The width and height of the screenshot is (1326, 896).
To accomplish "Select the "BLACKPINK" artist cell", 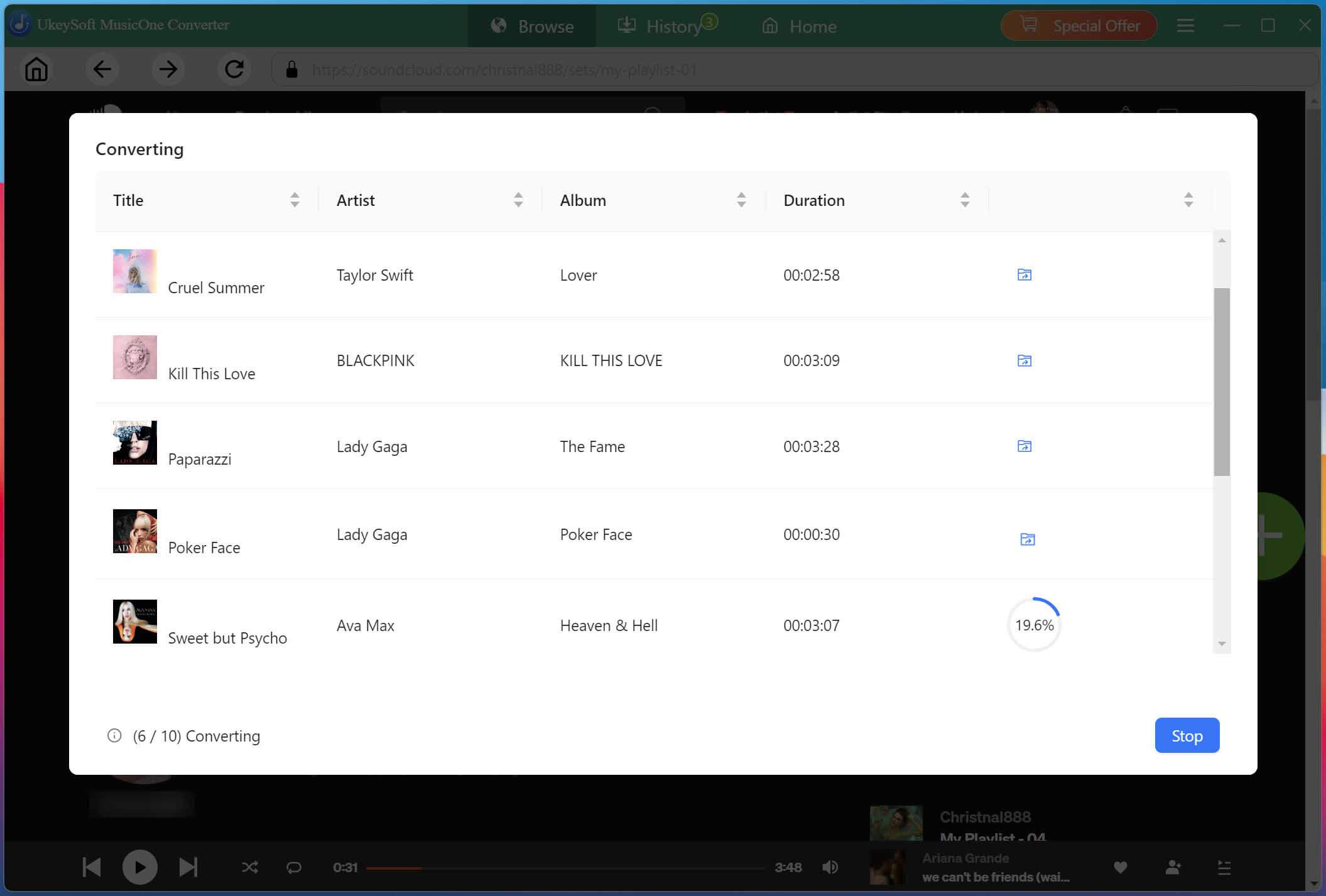I will tap(375, 360).
